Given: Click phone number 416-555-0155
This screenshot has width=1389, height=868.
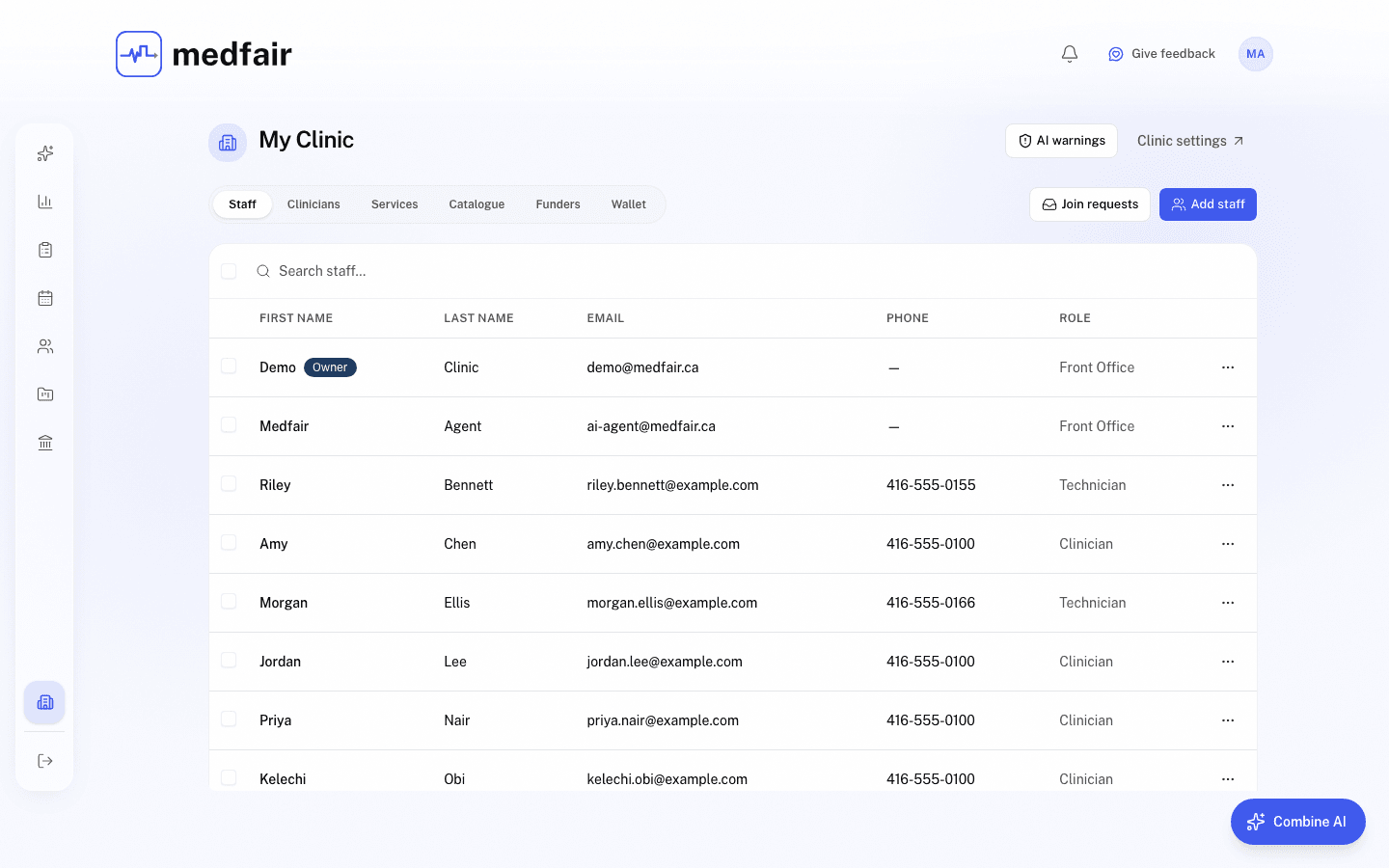Looking at the screenshot, I should click(931, 485).
